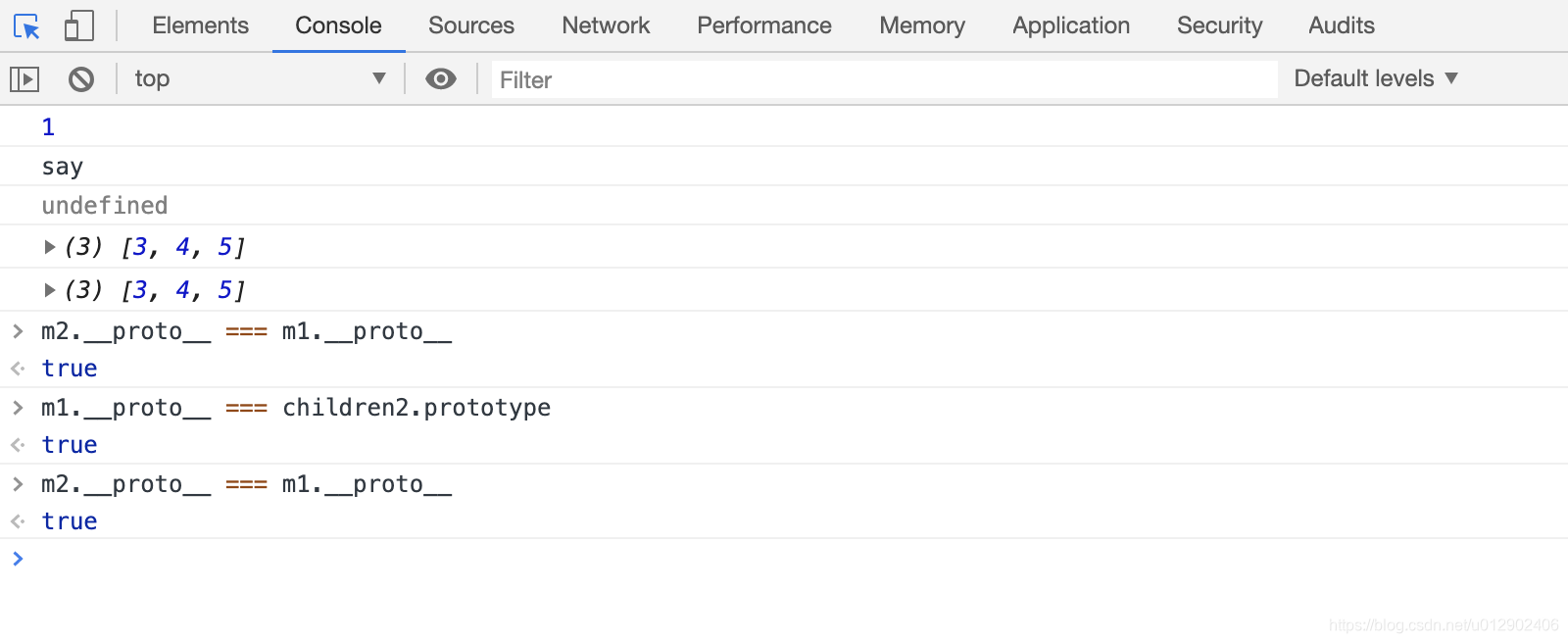Open the Network tab
Image resolution: width=1568 pixels, height=643 pixels.
coord(606,25)
